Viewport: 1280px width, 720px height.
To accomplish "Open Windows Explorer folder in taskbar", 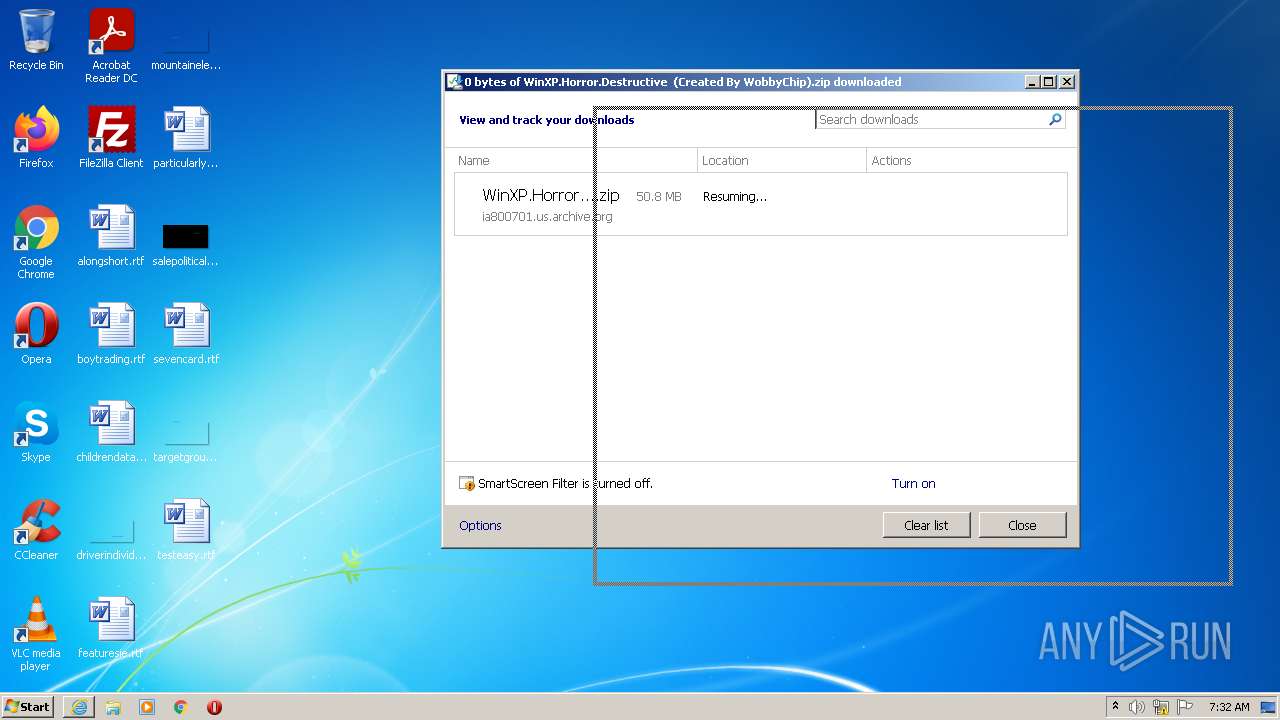I will (x=113, y=707).
